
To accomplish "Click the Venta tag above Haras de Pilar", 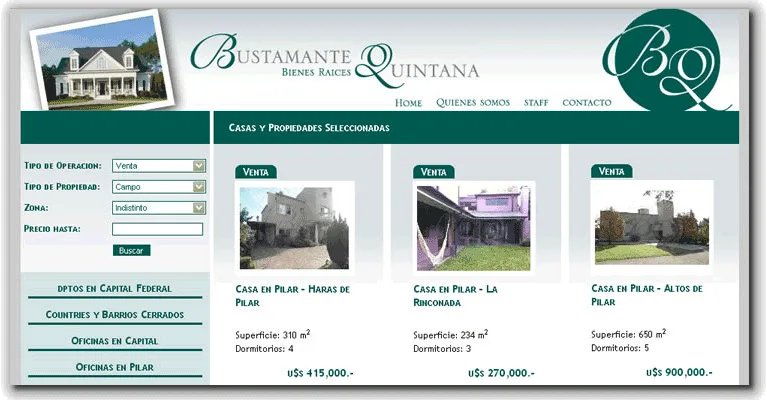I will tap(256, 172).
